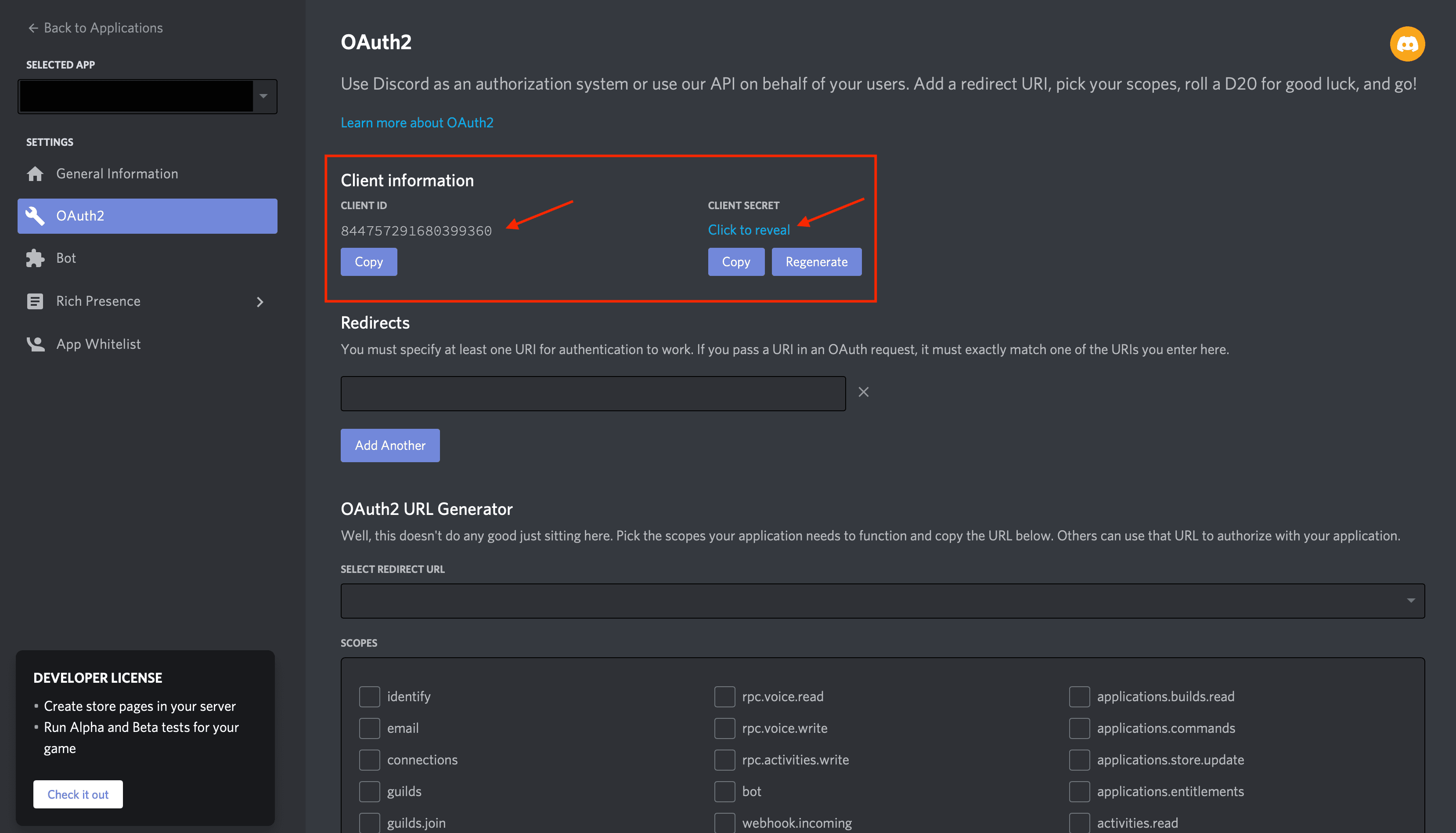The image size is (1456, 833).
Task: Open the Select Redirect URL dropdown
Action: [x=883, y=601]
